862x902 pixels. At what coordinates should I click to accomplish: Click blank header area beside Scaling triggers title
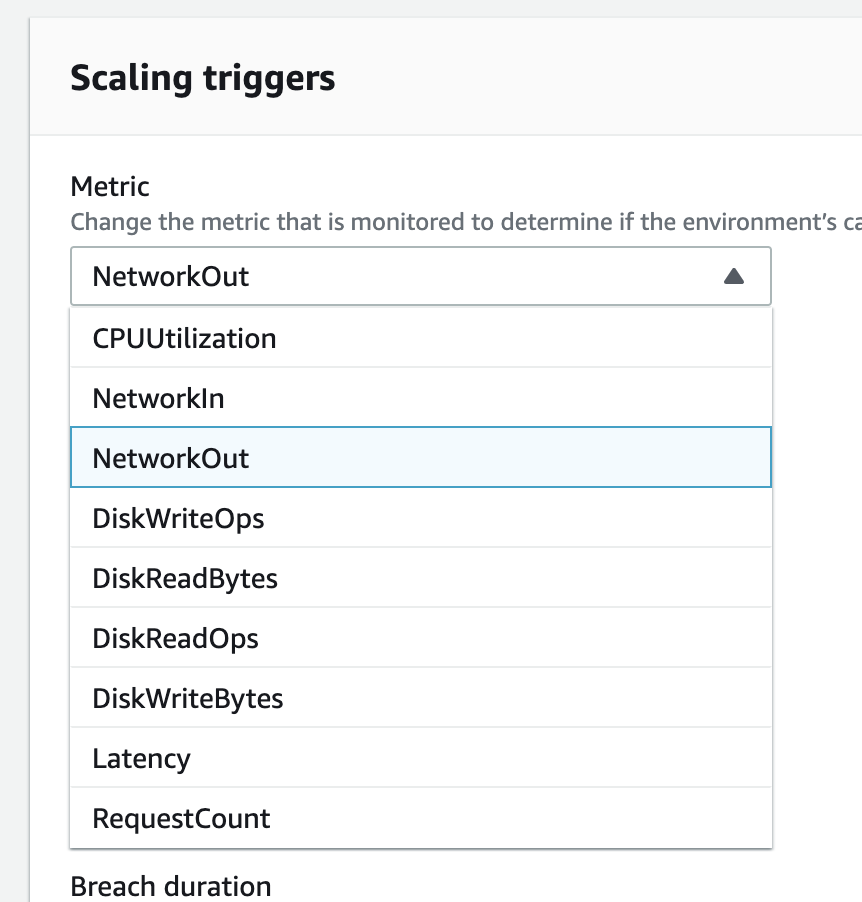[x=600, y=78]
